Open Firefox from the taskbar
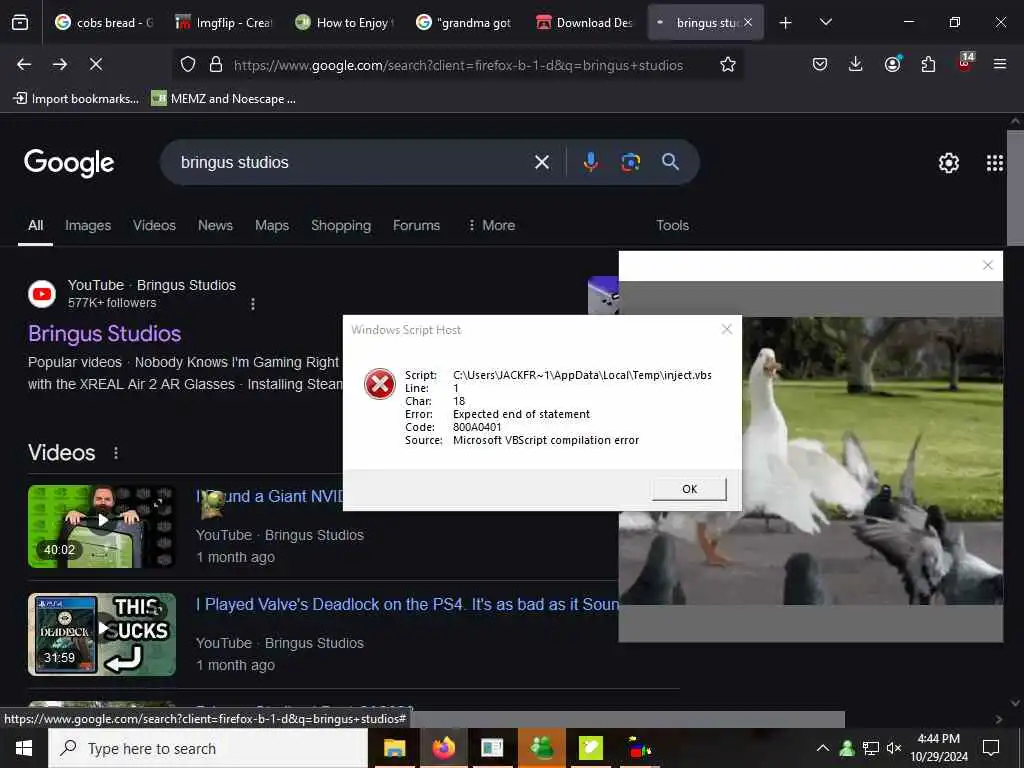 click(443, 748)
